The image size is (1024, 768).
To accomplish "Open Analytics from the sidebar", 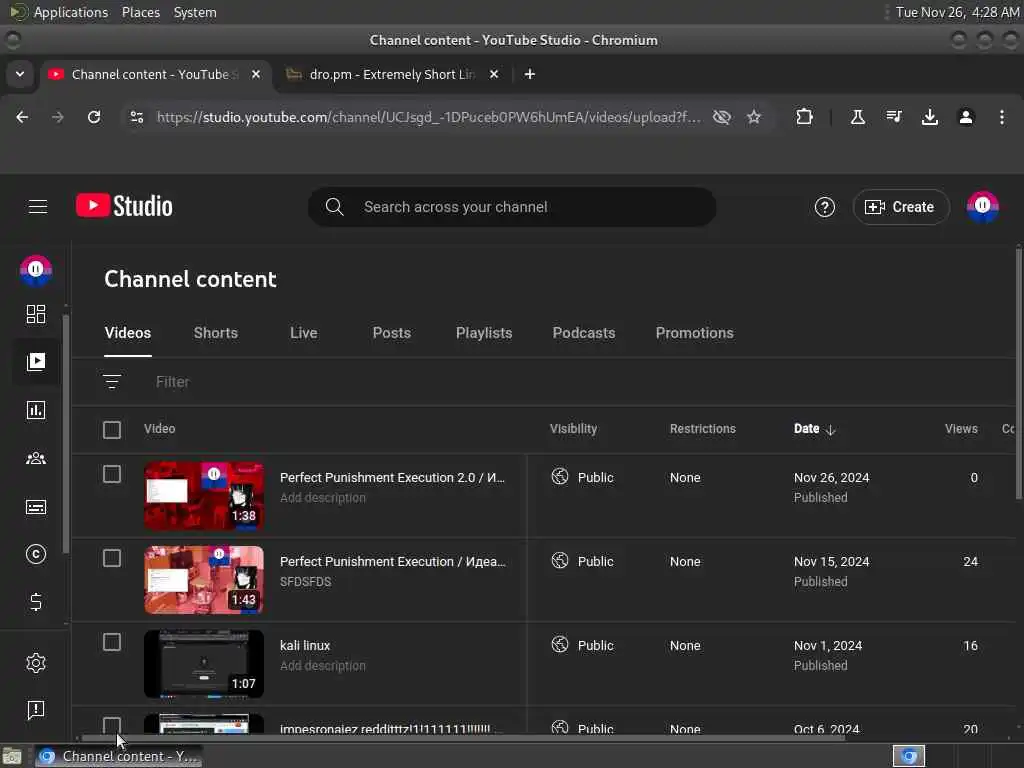I will [36, 410].
